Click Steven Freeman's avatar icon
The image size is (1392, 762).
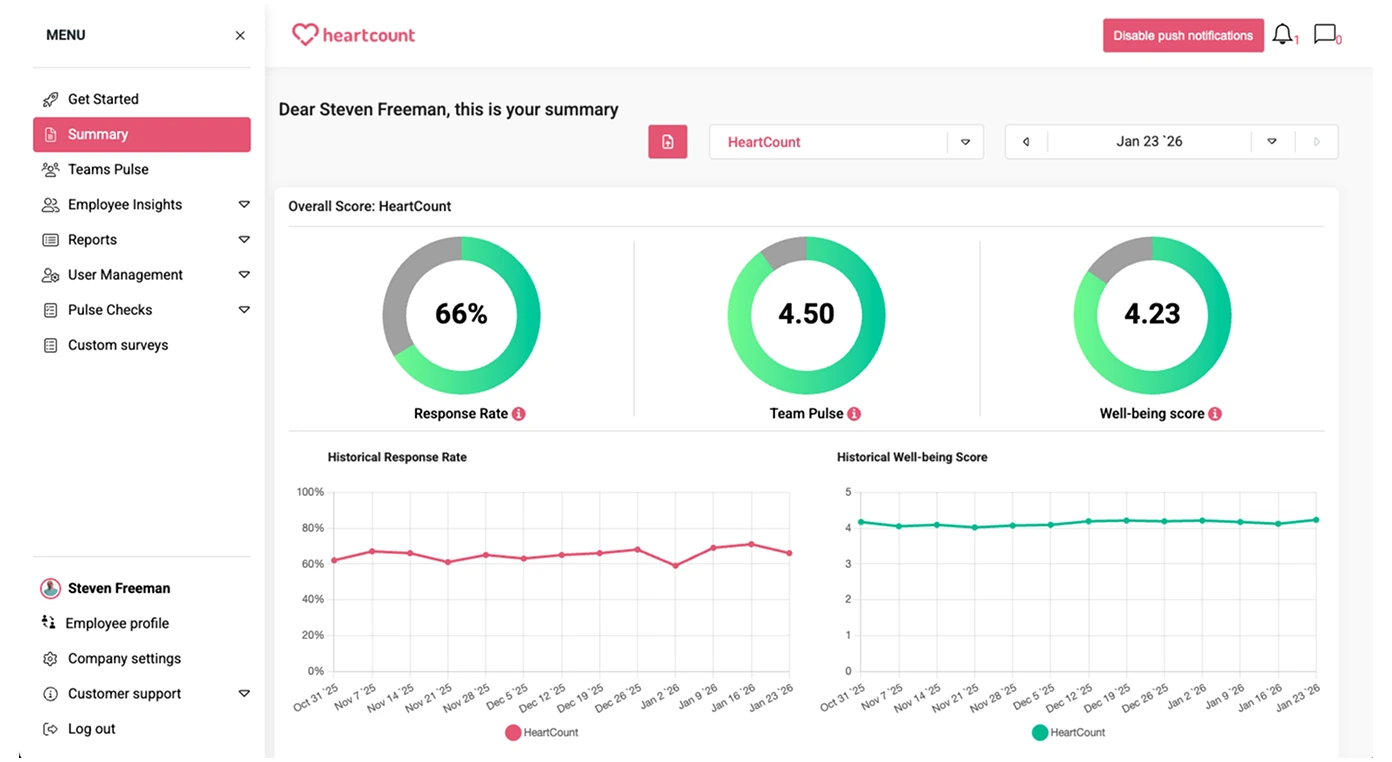50,588
